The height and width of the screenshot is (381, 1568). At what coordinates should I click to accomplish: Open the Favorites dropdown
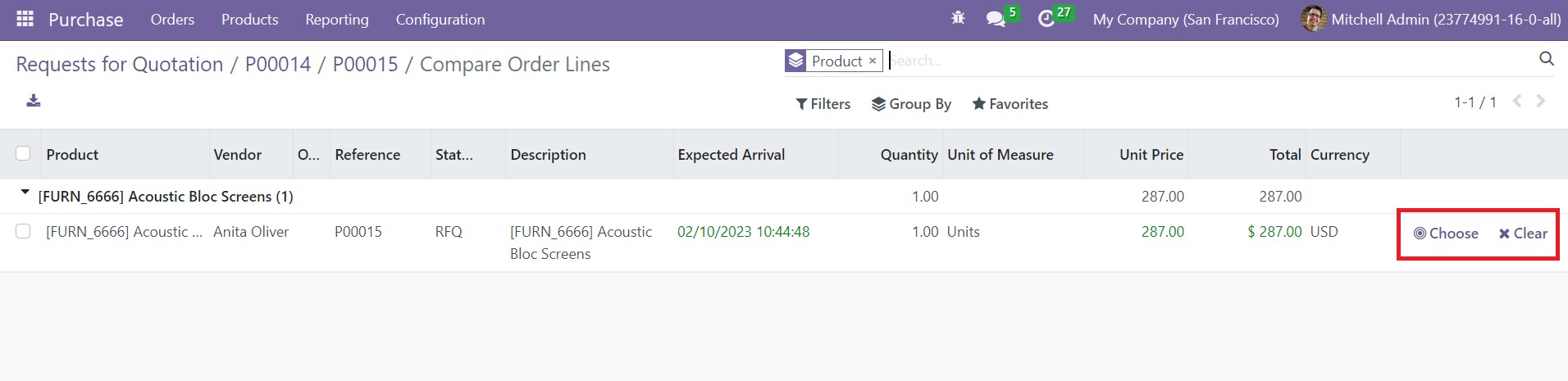pos(1010,104)
